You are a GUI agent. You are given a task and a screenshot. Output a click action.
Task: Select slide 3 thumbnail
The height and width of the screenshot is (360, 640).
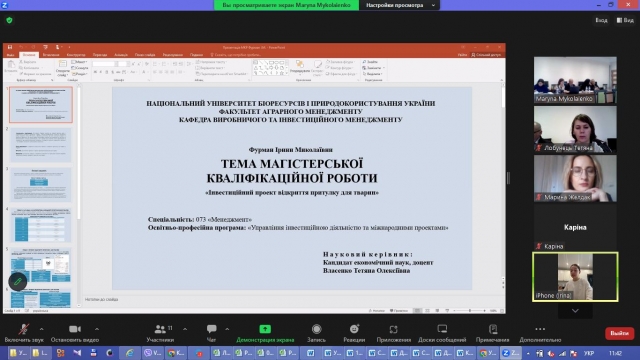pos(40,185)
